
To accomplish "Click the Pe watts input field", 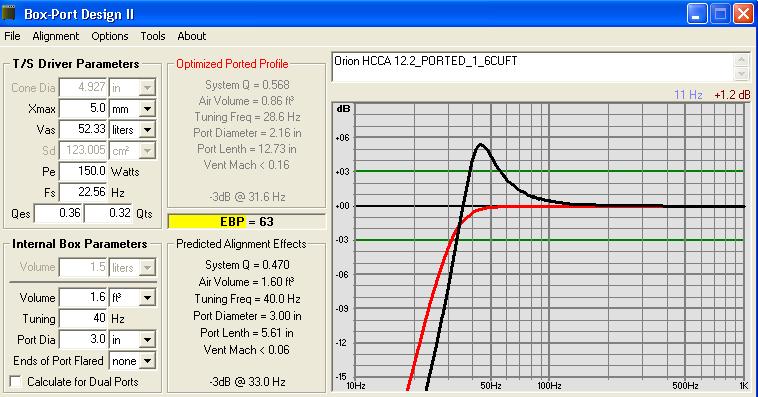I will pos(83,172).
